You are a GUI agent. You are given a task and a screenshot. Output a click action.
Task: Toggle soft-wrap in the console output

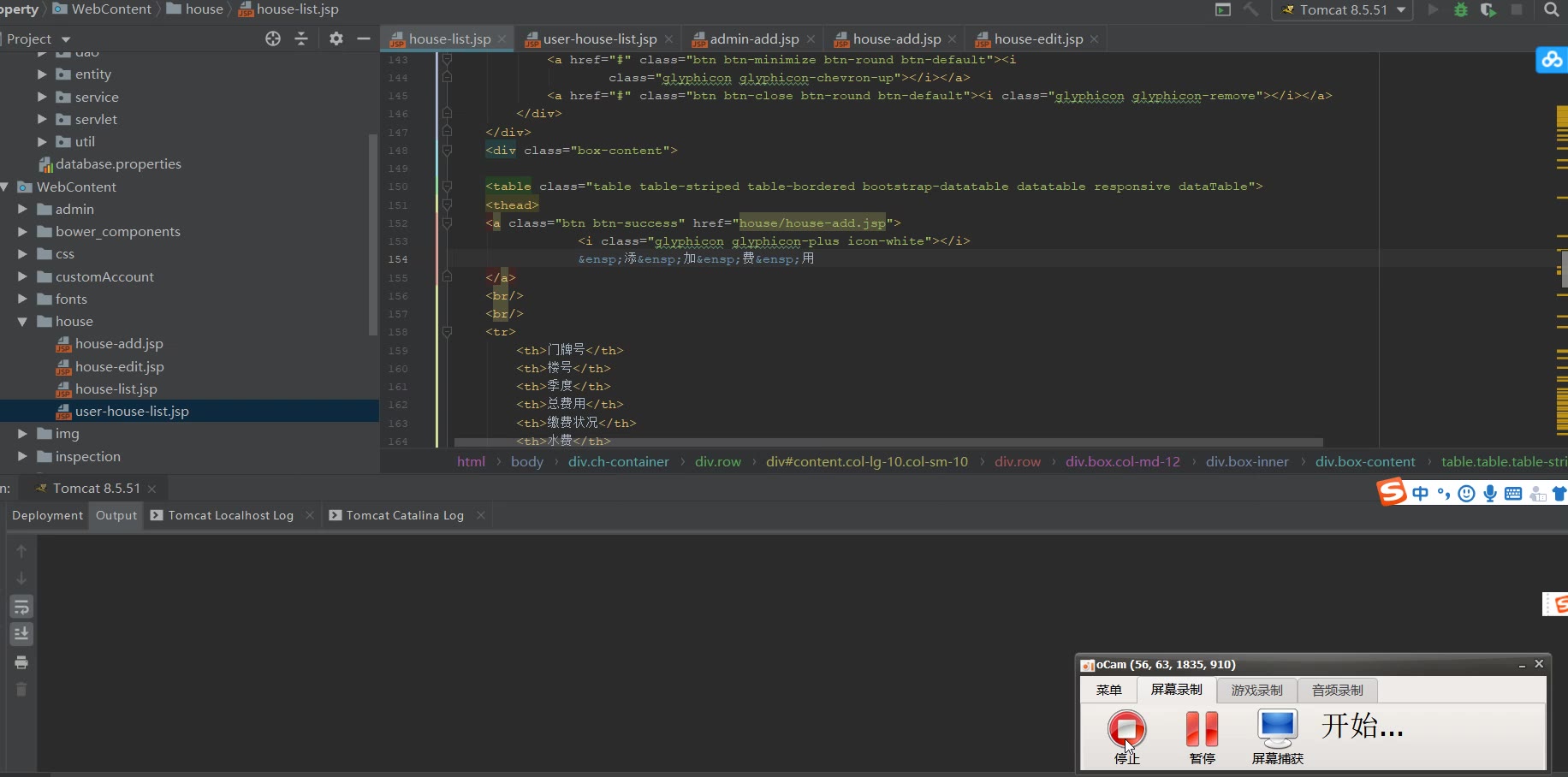21,607
